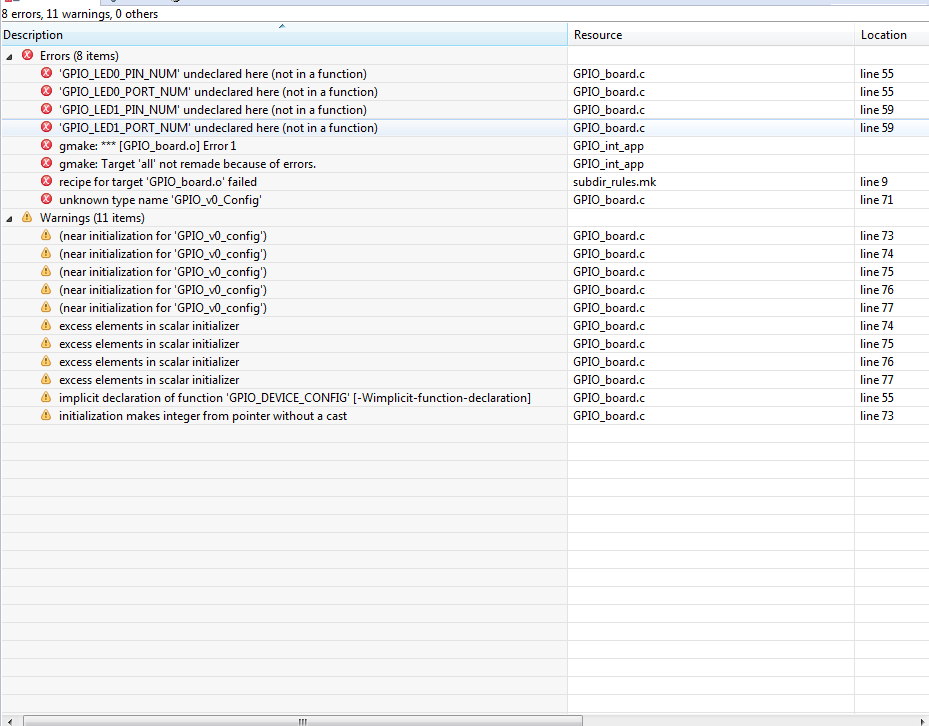Screen dimensions: 929x726
Task: Click the warning icon for 'excess elements in scalar initializer'
Action: [46, 325]
